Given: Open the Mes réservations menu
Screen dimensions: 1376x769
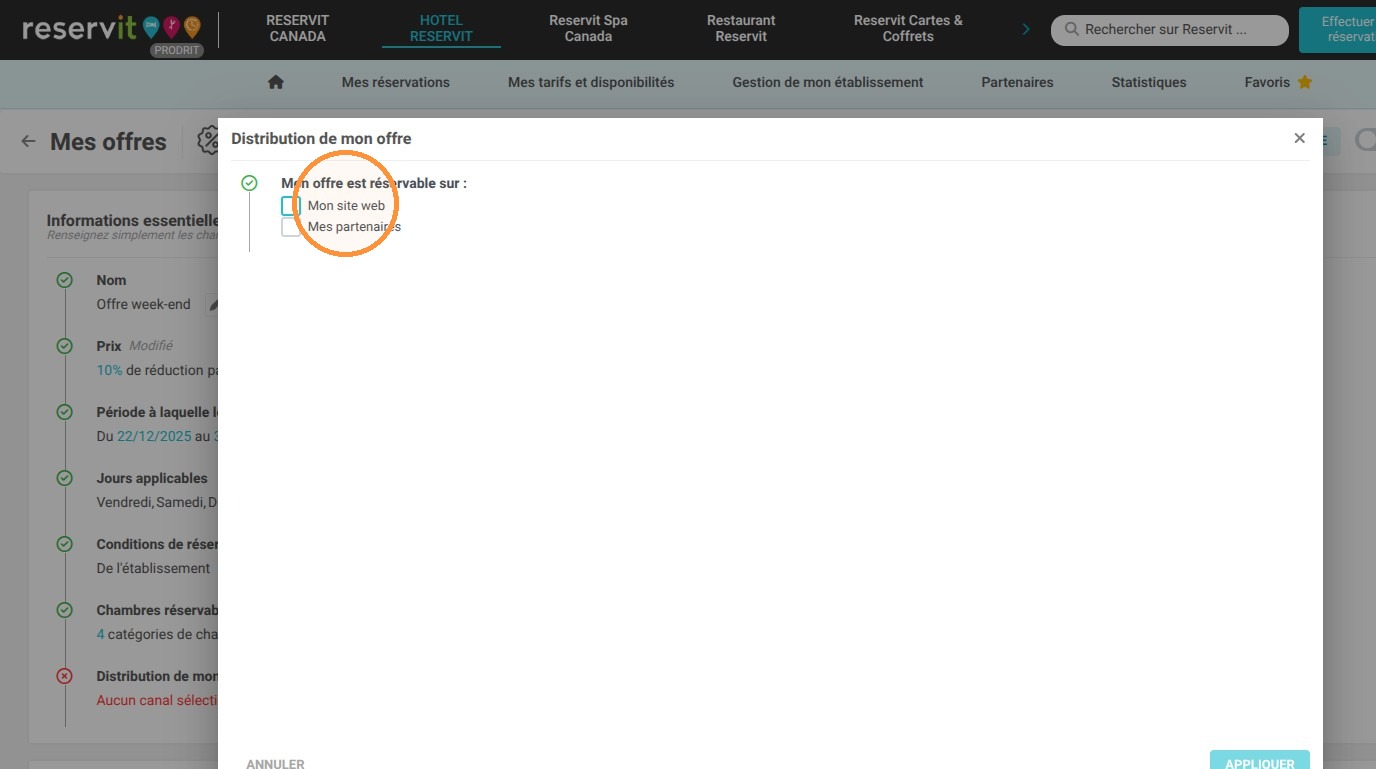Looking at the screenshot, I should click(396, 82).
